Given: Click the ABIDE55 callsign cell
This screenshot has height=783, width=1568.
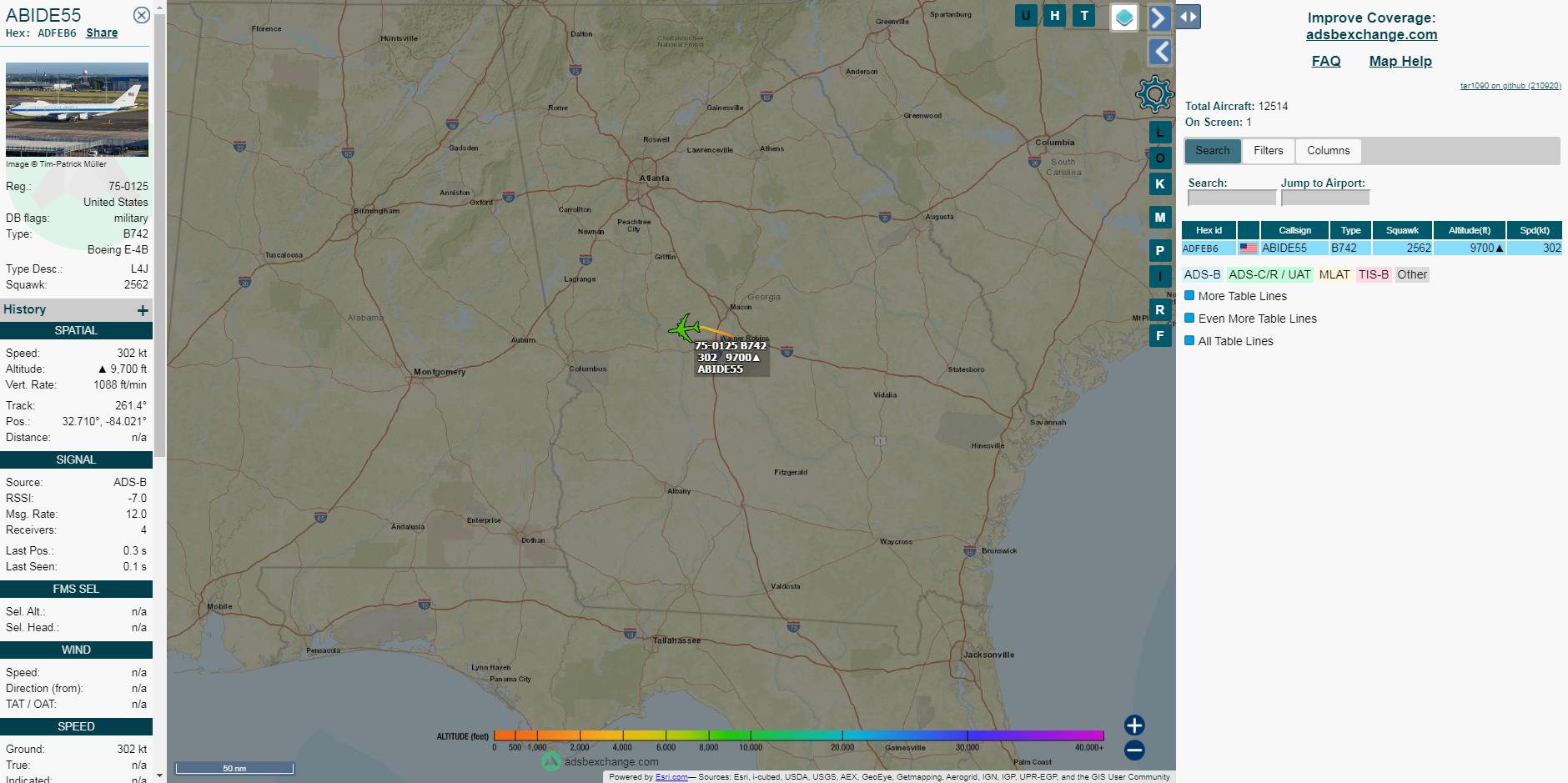Looking at the screenshot, I should (1294, 248).
